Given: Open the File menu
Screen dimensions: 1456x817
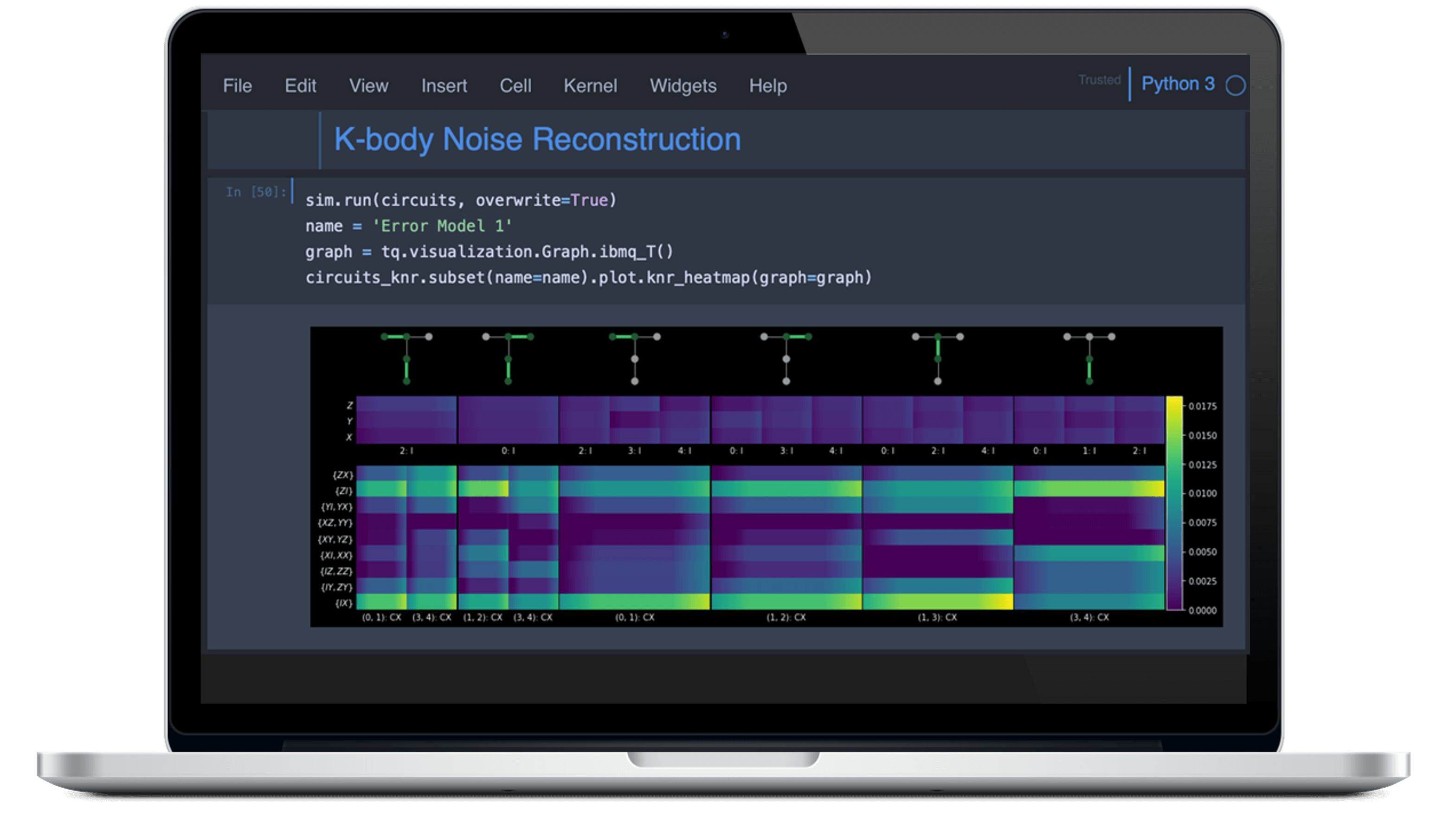Looking at the screenshot, I should pos(237,86).
